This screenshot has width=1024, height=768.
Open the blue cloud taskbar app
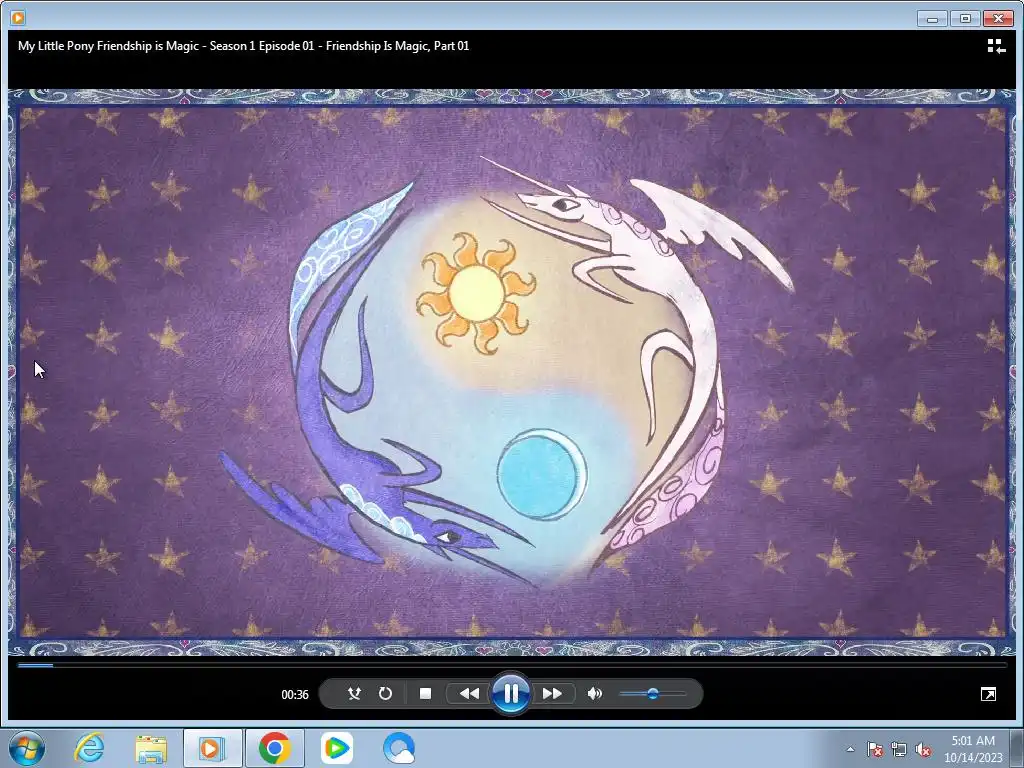[x=399, y=748]
